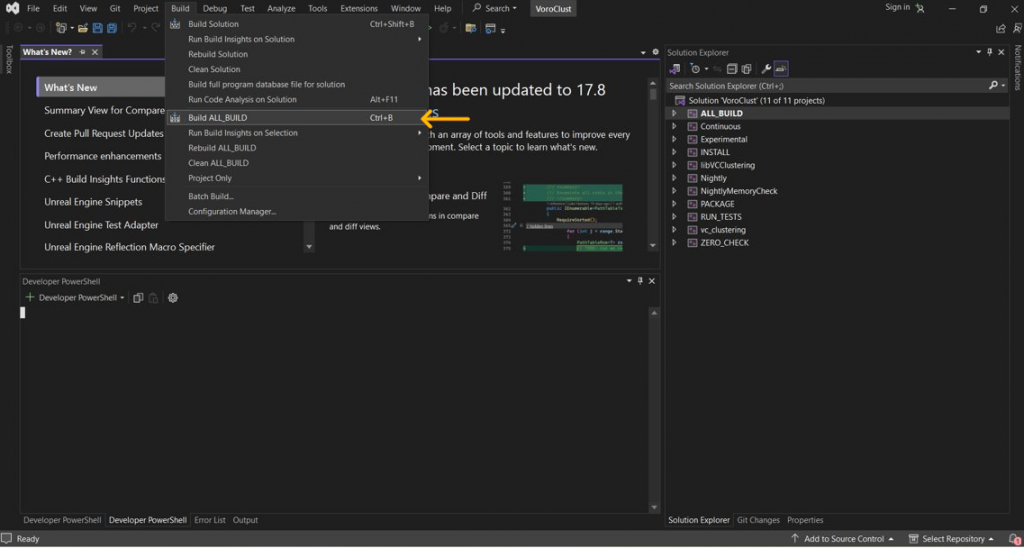Click the Pending Changes Filter clock icon

695,69
